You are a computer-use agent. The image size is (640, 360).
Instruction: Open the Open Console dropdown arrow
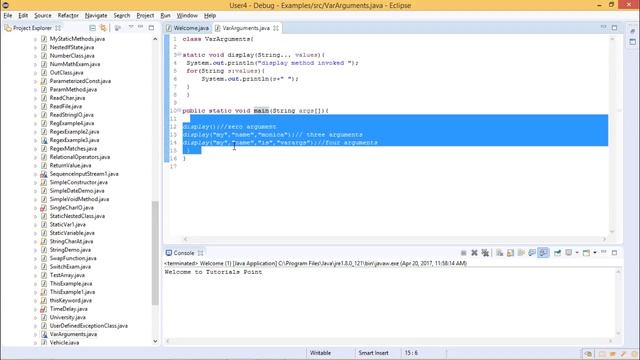[x=595, y=253]
